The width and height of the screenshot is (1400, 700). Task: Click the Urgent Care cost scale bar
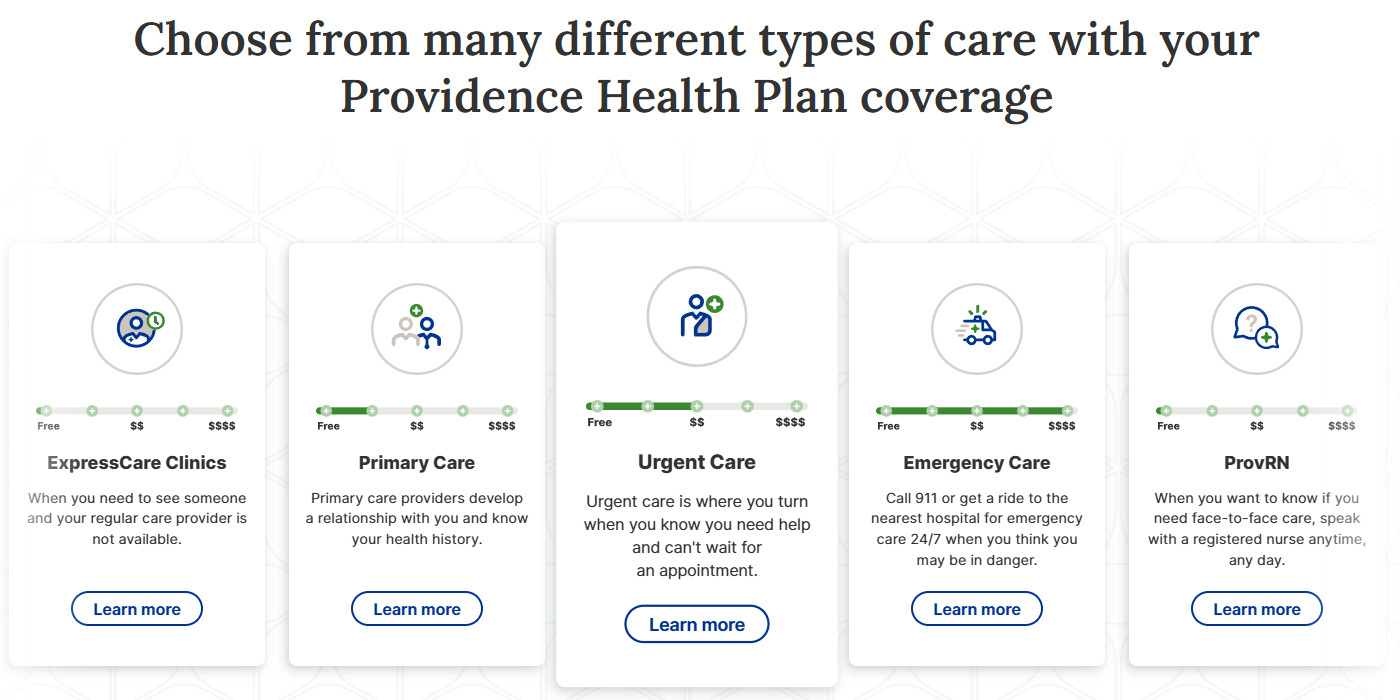click(697, 406)
